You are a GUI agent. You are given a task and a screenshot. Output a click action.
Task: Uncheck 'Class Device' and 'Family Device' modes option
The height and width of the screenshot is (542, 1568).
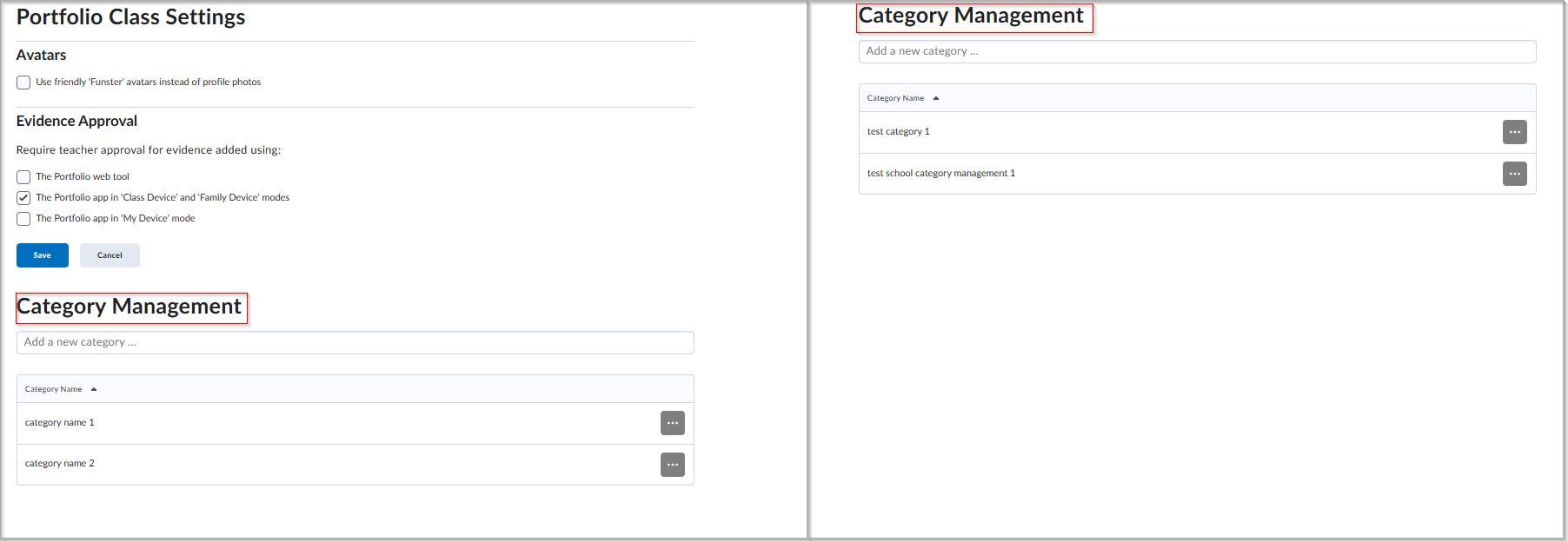click(x=23, y=198)
